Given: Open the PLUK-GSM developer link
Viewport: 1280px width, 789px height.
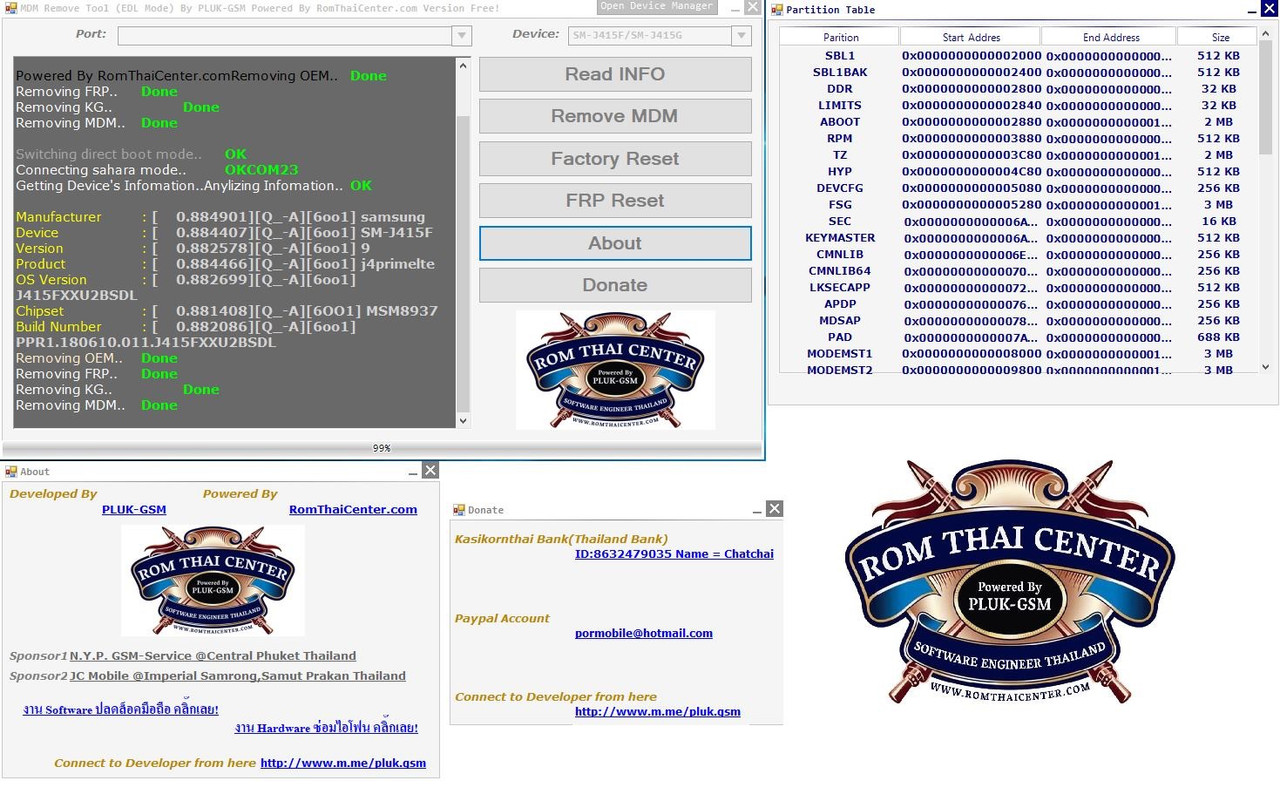Looking at the screenshot, I should (x=134, y=510).
